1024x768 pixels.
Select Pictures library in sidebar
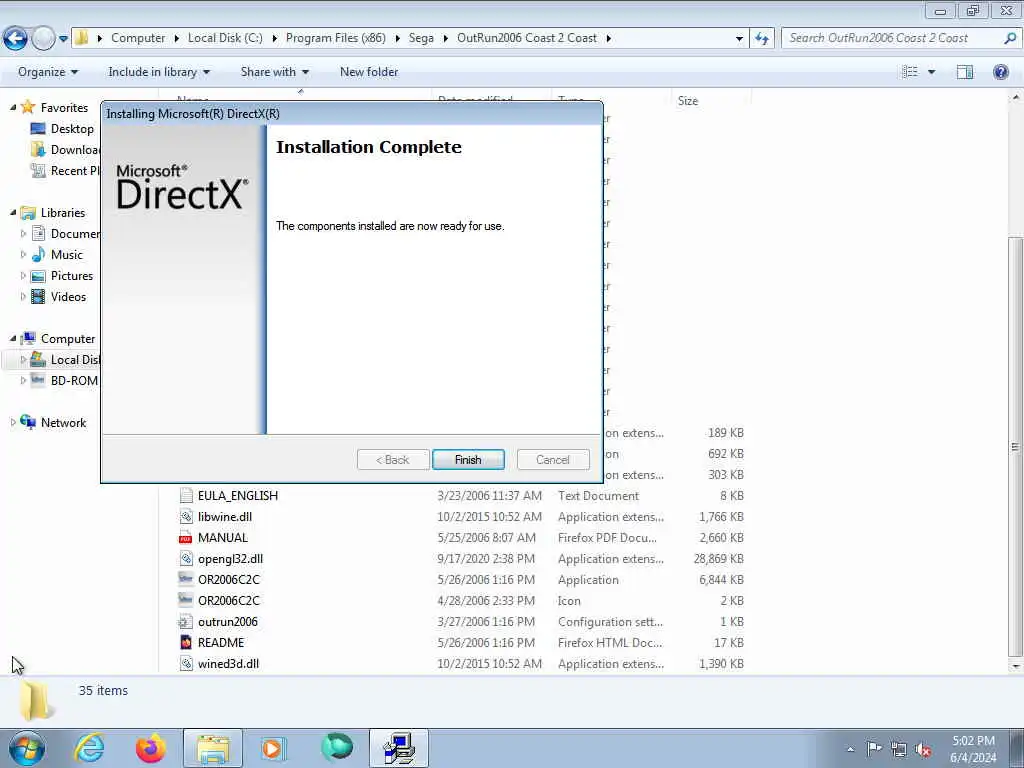(72, 276)
